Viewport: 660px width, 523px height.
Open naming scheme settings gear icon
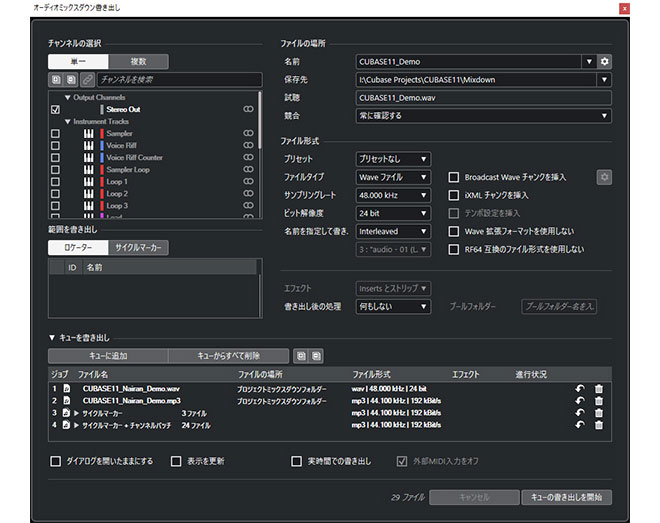coord(604,61)
